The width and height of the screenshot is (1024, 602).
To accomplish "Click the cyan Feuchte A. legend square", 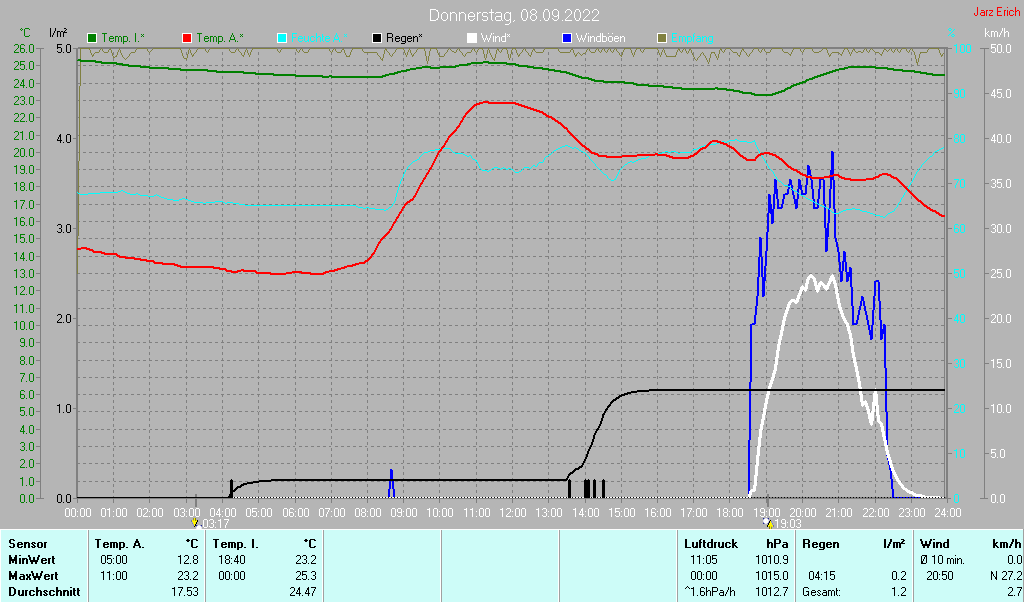I will [282, 38].
